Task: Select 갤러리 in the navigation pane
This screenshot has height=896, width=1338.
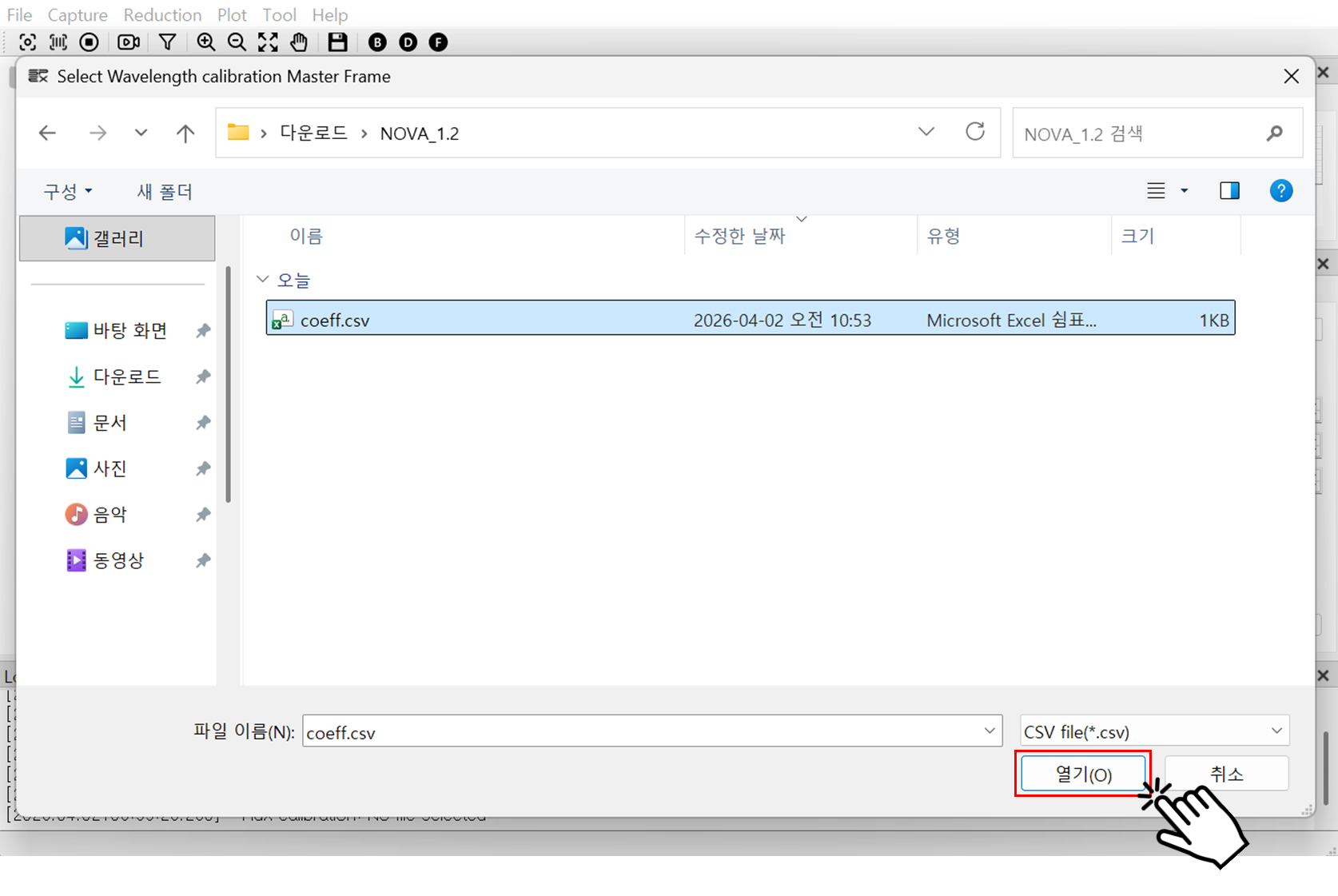Action: click(117, 238)
